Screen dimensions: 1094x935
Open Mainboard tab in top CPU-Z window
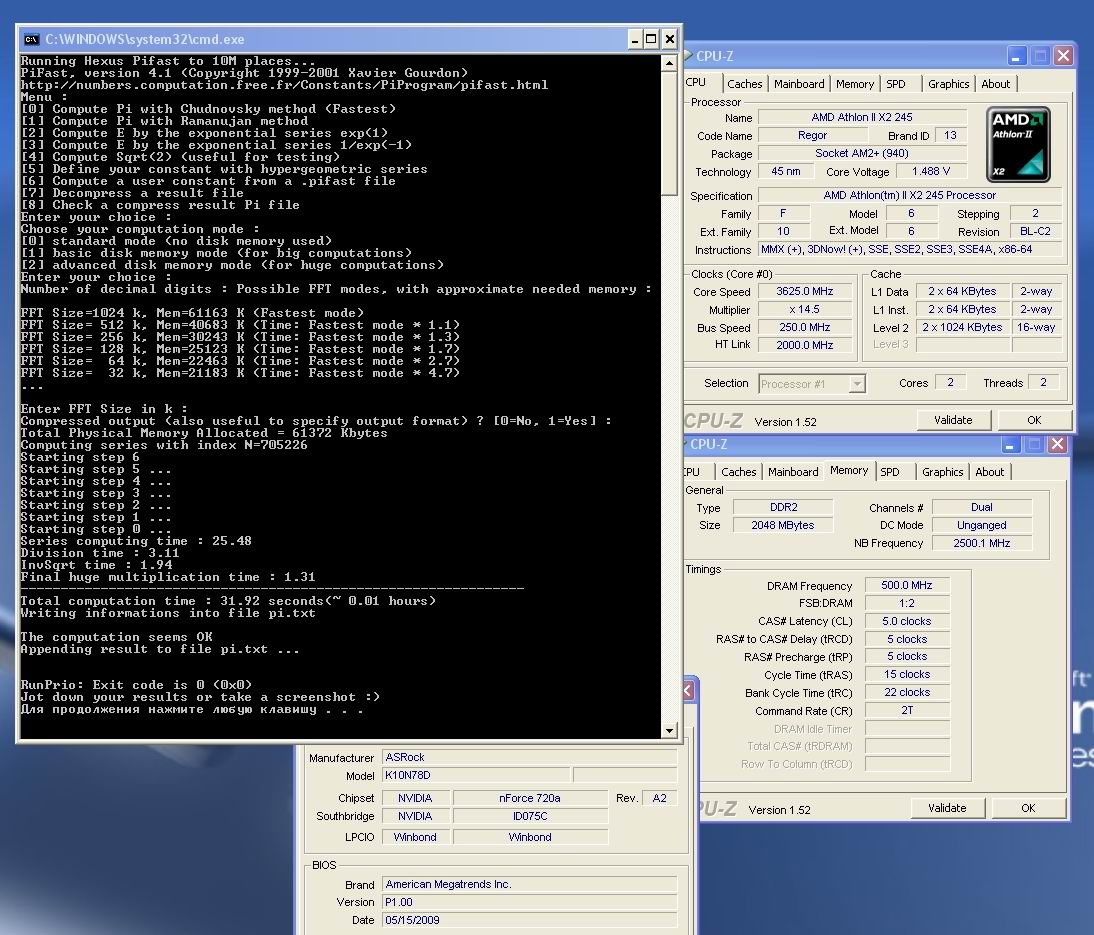799,84
